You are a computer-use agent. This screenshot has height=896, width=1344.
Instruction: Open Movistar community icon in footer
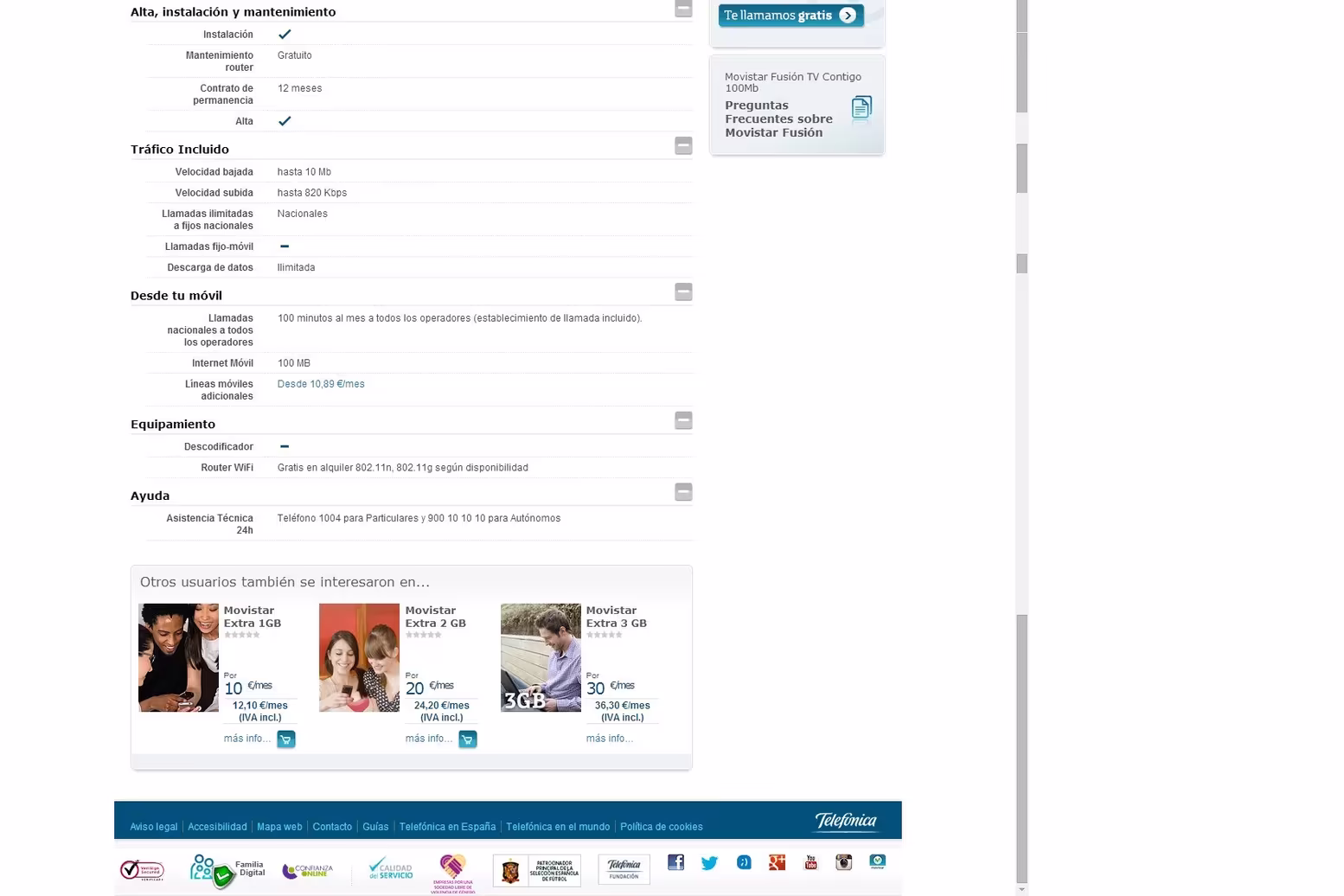(877, 862)
